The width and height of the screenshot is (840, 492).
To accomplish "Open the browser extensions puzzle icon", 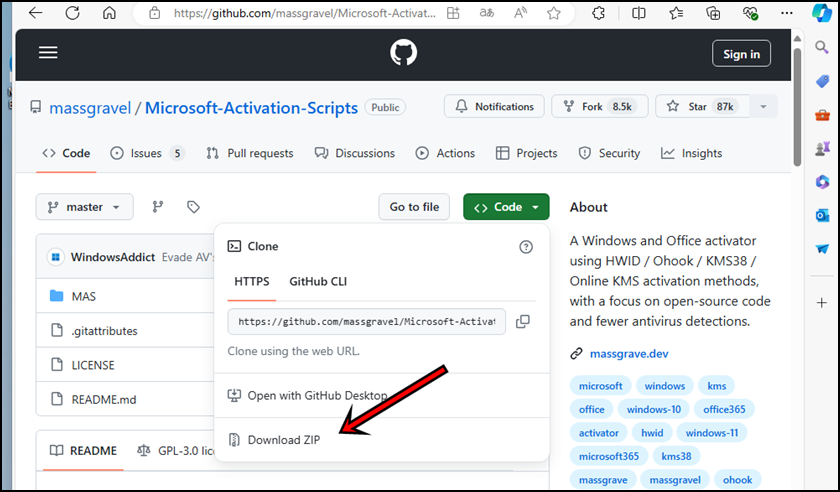I will (598, 13).
